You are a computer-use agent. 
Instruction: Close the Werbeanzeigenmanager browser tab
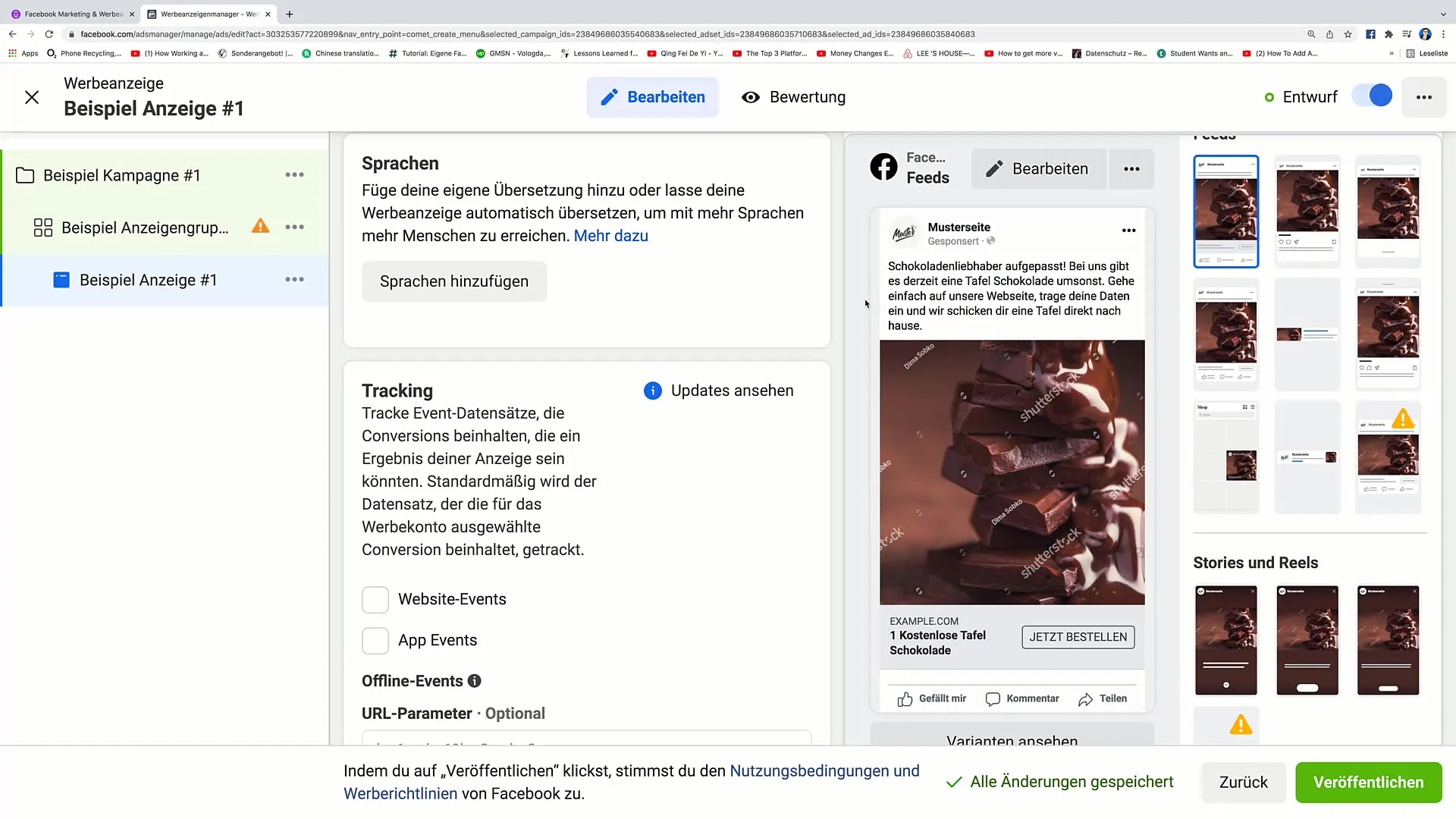(x=268, y=14)
